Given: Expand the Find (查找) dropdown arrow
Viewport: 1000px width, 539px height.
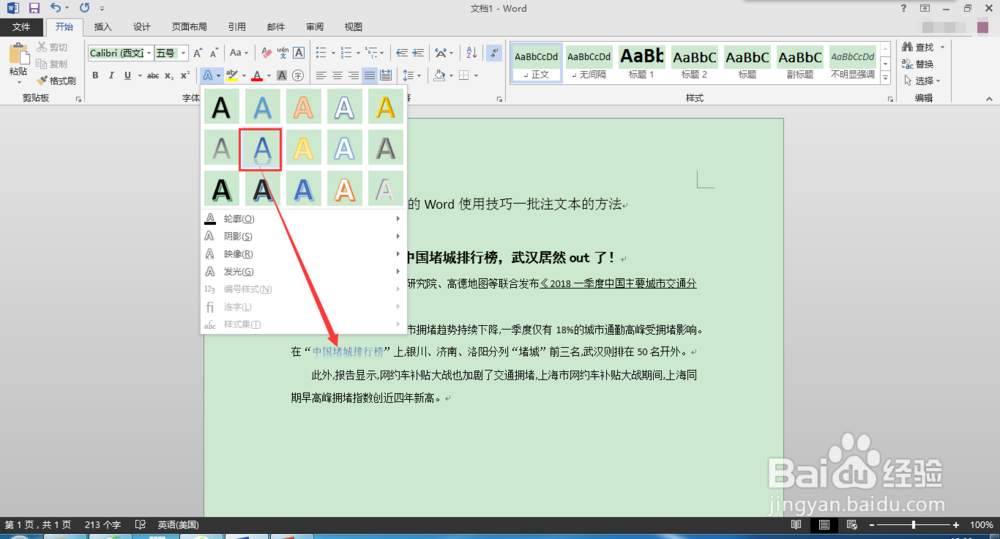Looking at the screenshot, I should (942, 47).
